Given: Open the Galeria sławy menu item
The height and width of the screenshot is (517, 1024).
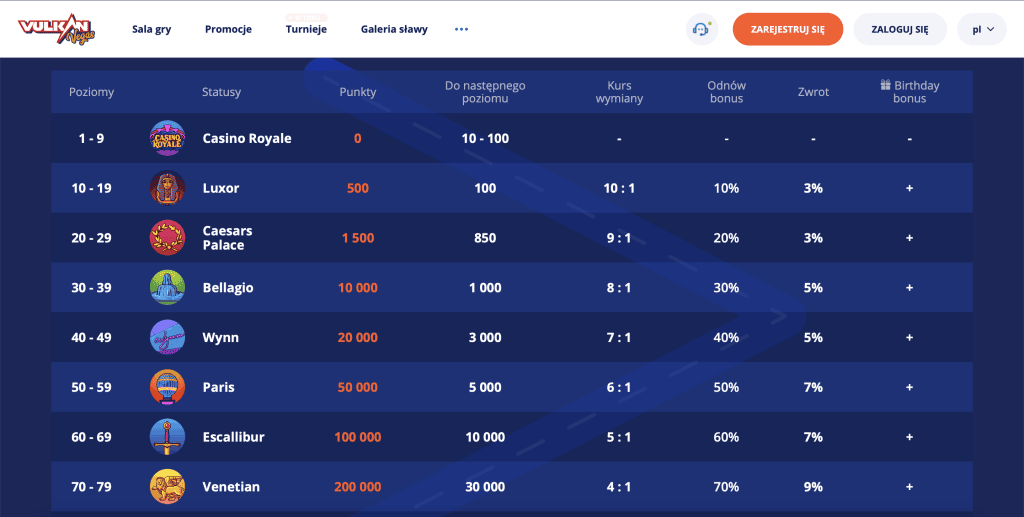Looking at the screenshot, I should point(394,29).
